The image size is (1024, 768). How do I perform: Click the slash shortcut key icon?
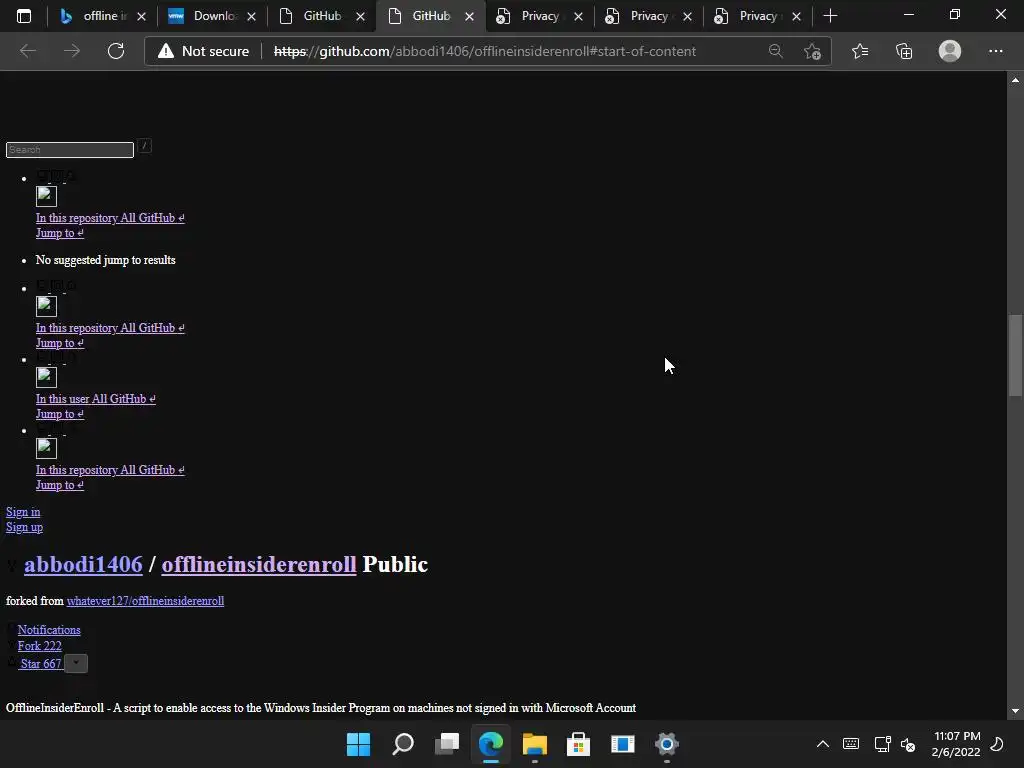click(x=145, y=146)
